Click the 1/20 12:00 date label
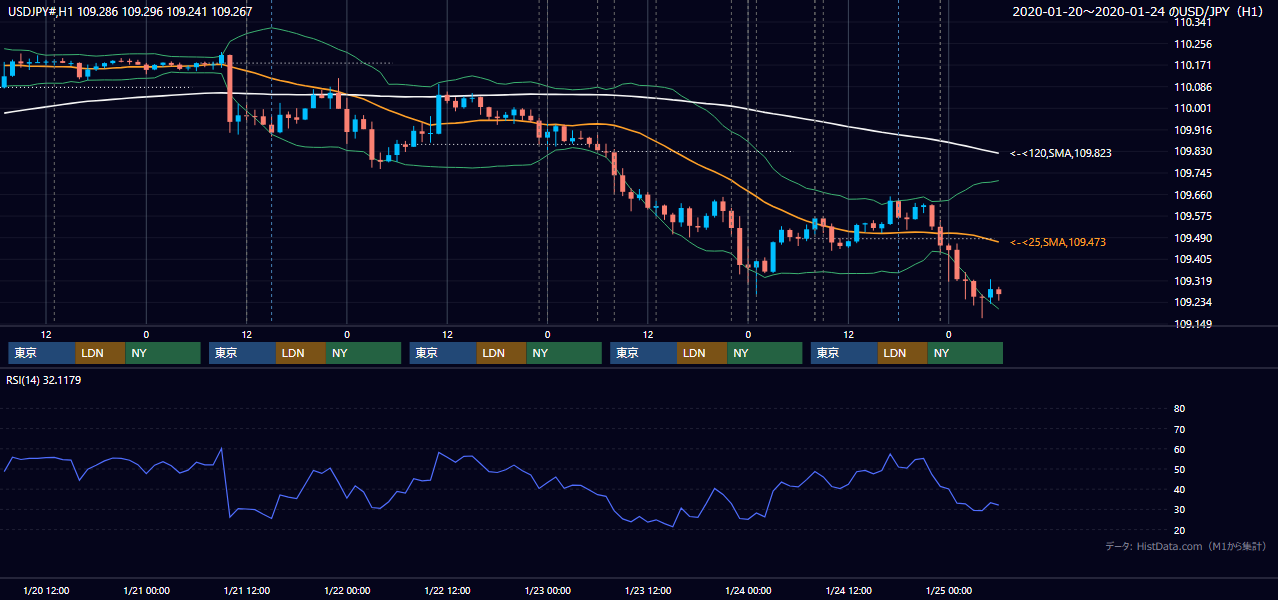The image size is (1278, 600). [45, 590]
